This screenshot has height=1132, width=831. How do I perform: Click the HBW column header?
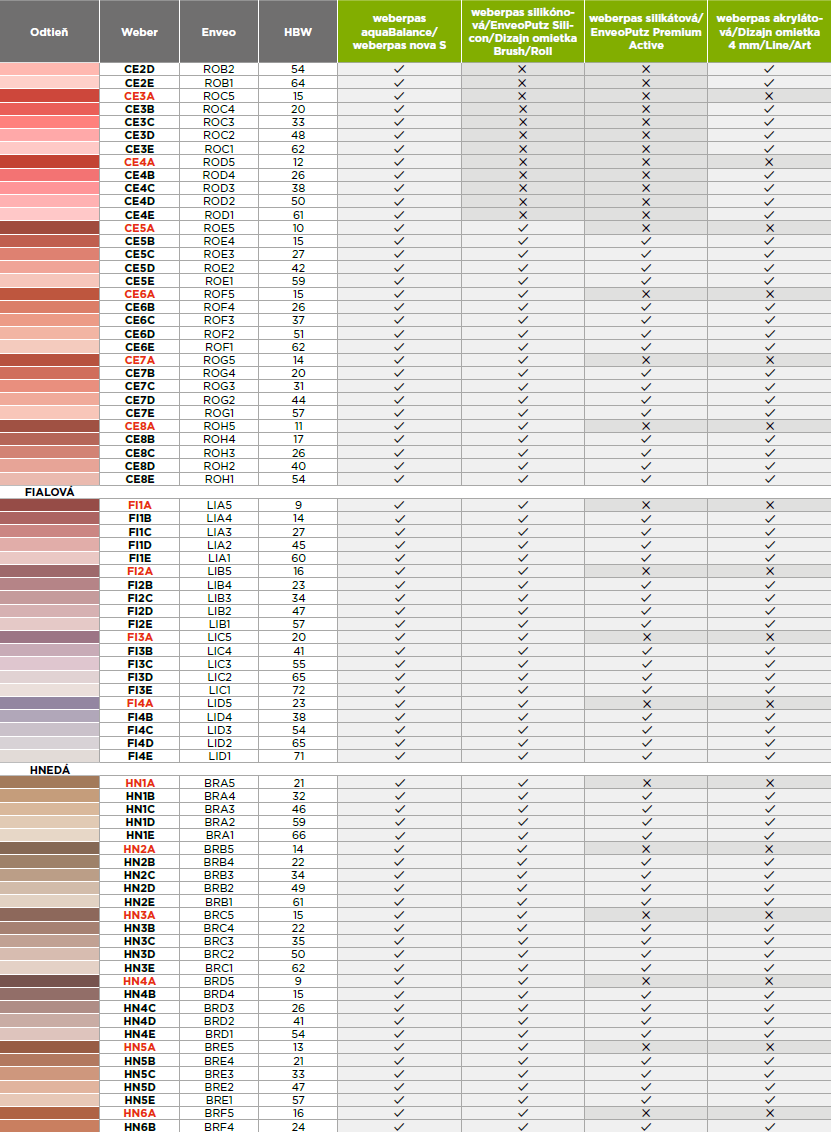(x=298, y=32)
